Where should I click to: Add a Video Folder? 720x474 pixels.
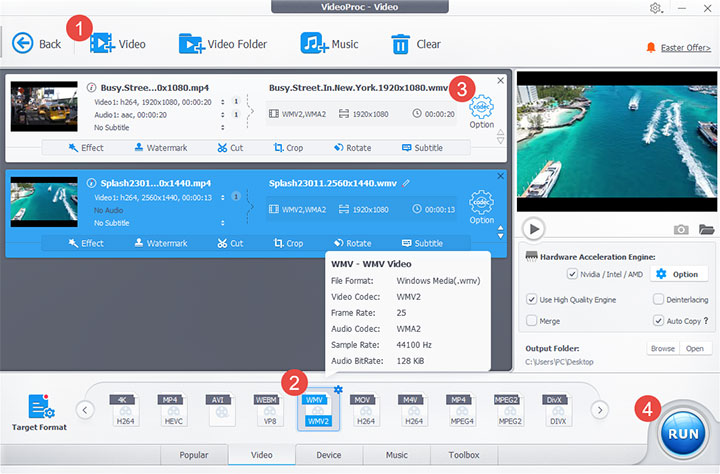point(223,44)
